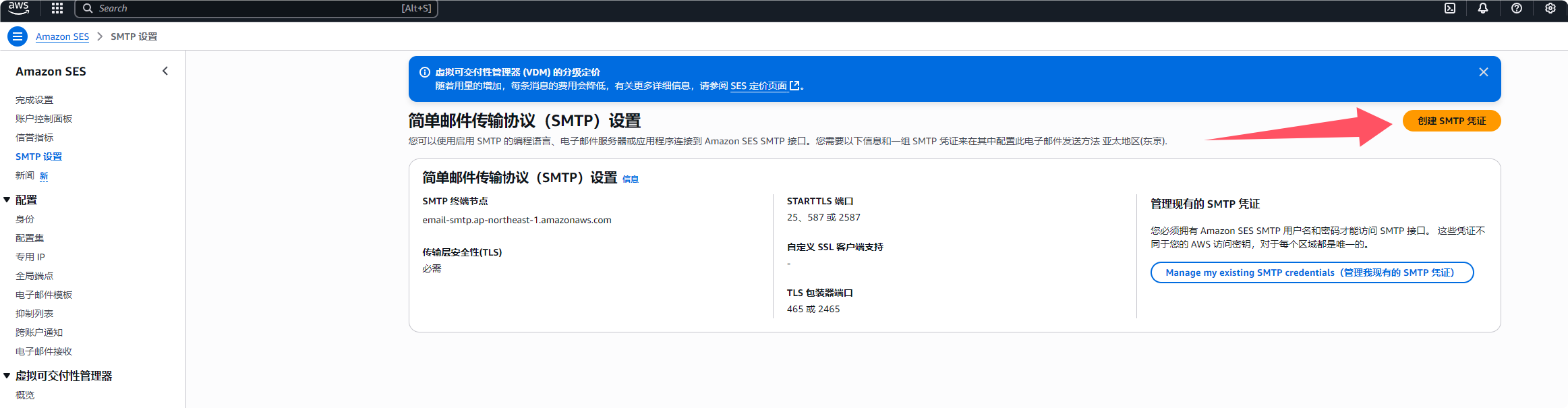This screenshot has width=1568, height=408.
Task: Click the info icon in the blue banner
Action: click(425, 72)
